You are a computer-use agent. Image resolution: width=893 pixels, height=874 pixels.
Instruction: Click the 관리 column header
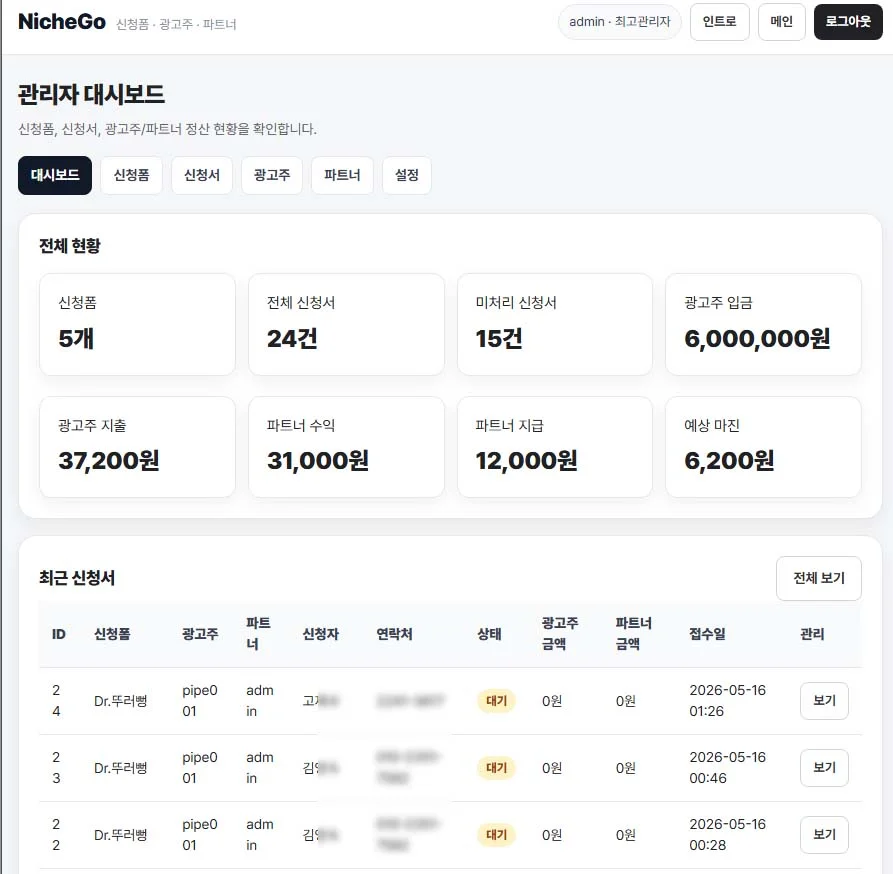coord(812,634)
